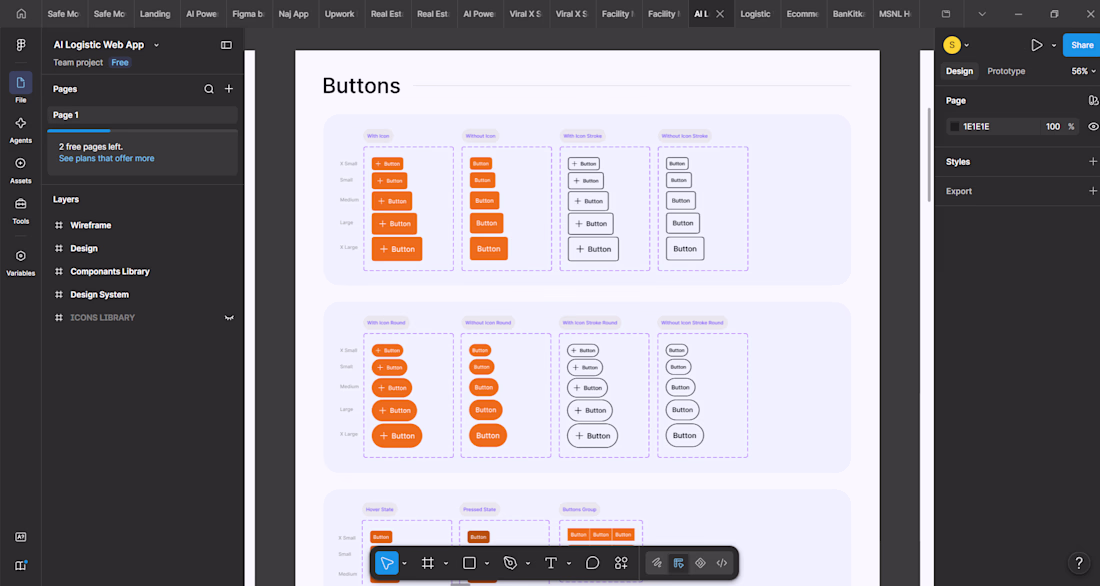
Task: Click the A? icon above the book icon
Action: pos(20,537)
